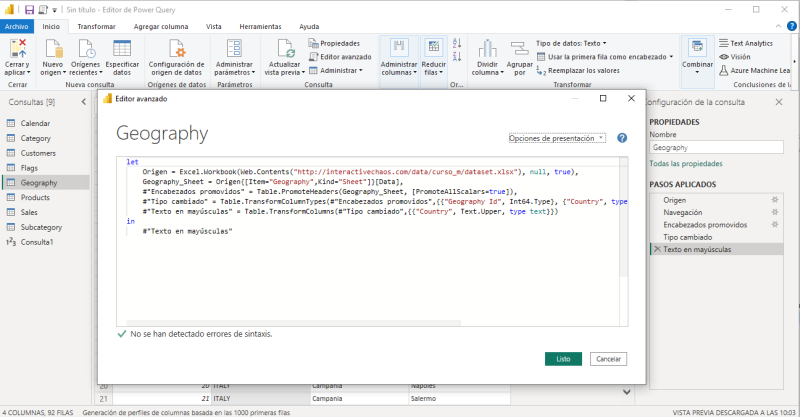800x417 pixels.
Task: Expand the Administrar dropdown in Consulta group
Action: 336,70
